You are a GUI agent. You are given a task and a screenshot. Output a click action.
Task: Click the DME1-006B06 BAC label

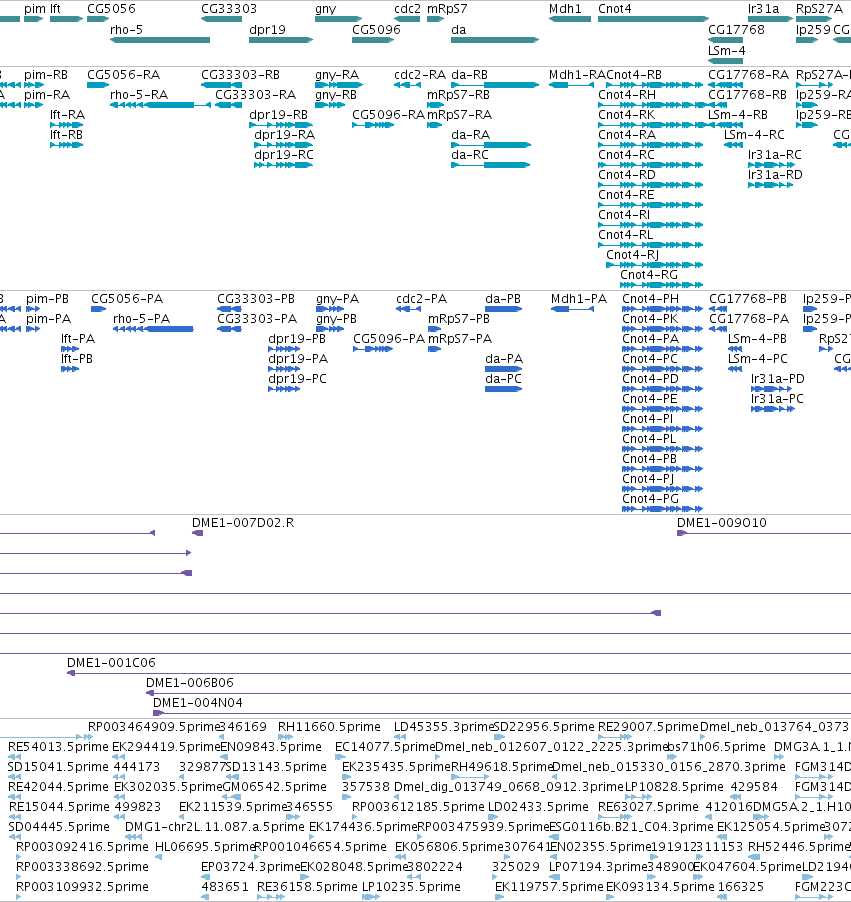(189, 682)
